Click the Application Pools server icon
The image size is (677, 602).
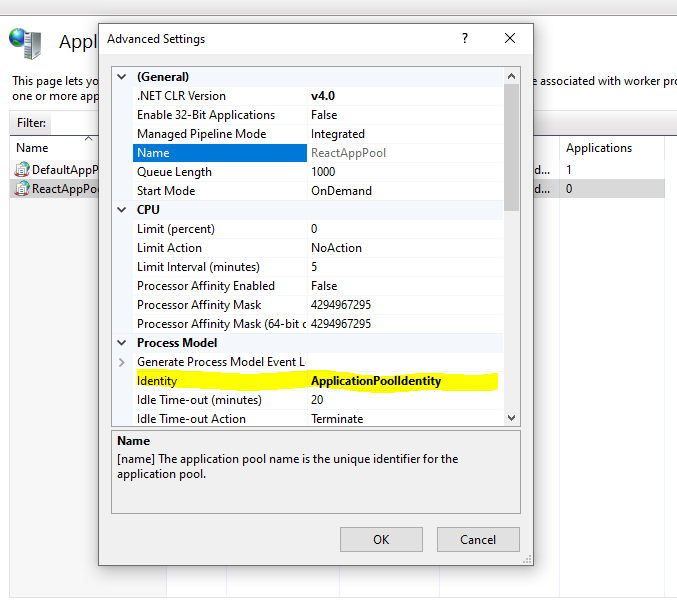(x=24, y=43)
